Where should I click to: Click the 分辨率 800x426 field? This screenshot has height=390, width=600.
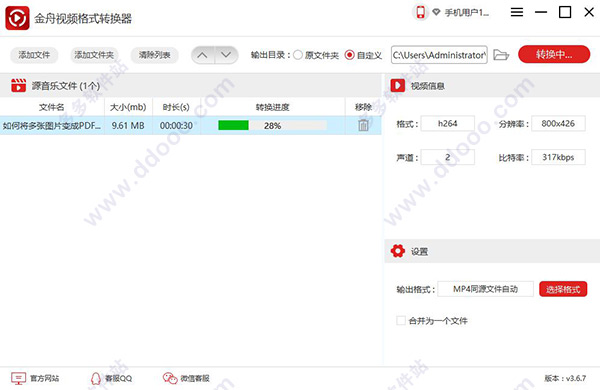[x=558, y=124]
